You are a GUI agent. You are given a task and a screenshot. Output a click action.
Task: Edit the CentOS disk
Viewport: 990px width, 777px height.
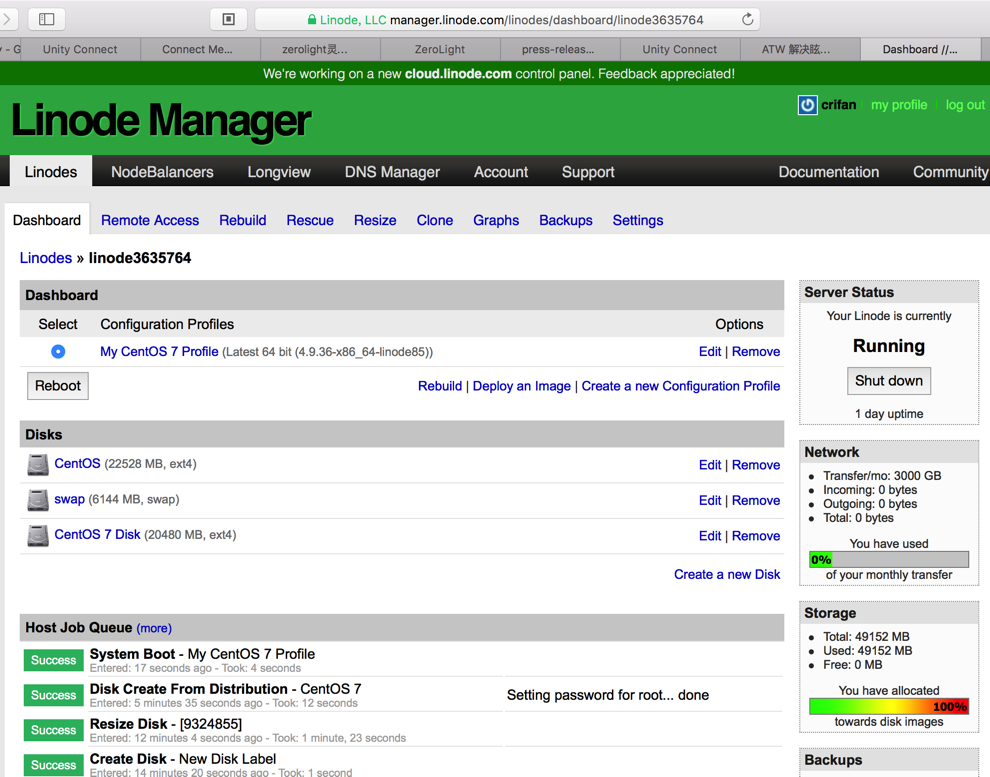coord(710,465)
